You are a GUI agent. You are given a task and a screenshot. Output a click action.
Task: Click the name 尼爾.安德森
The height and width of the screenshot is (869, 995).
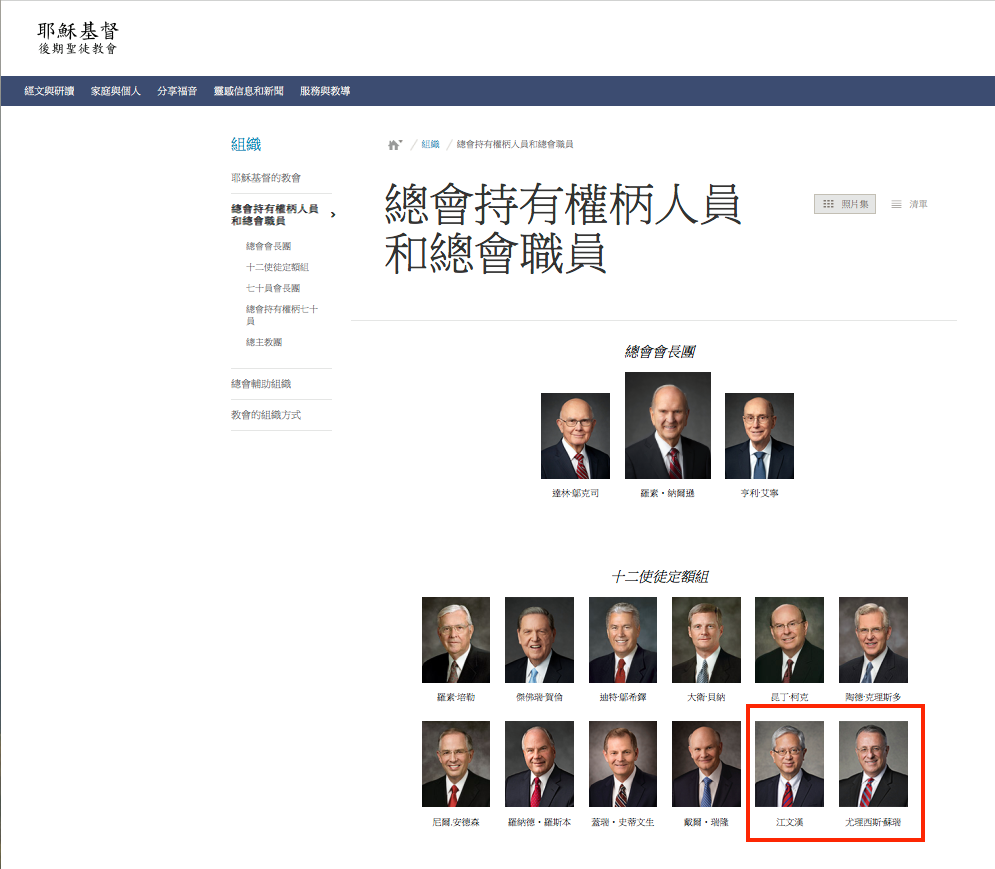point(456,822)
